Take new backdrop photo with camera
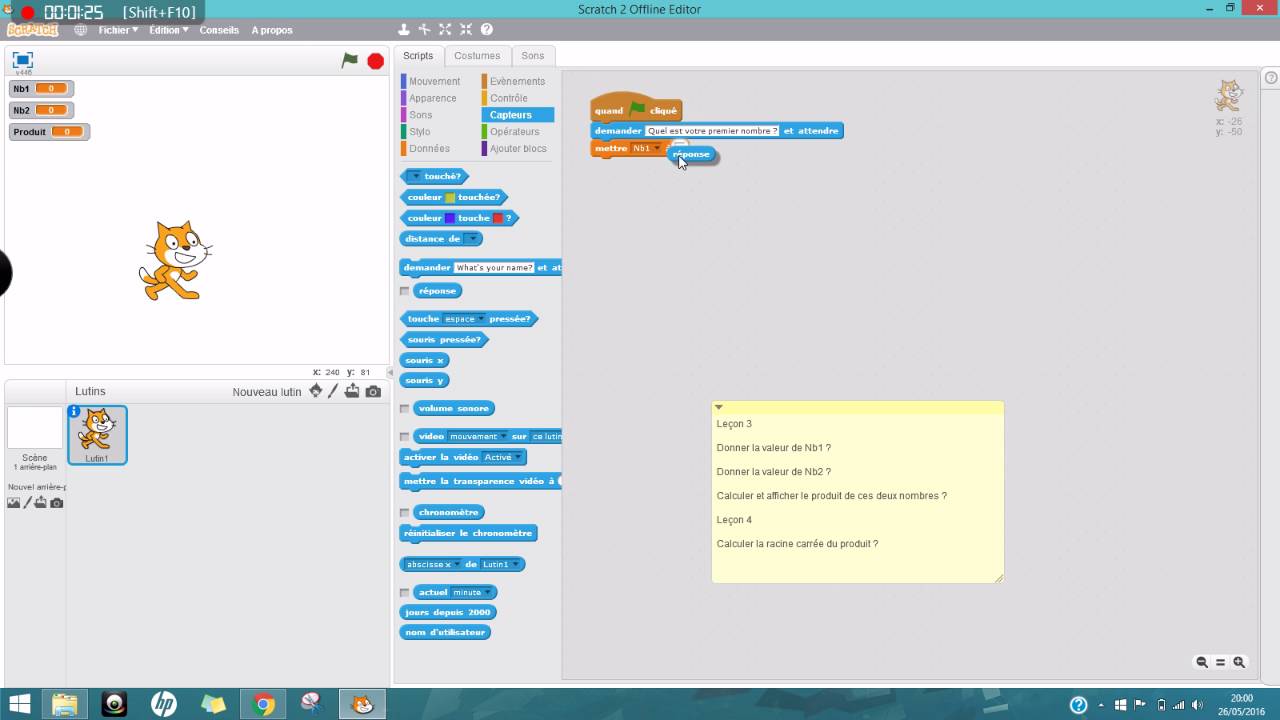The height and width of the screenshot is (720, 1280). (x=57, y=503)
